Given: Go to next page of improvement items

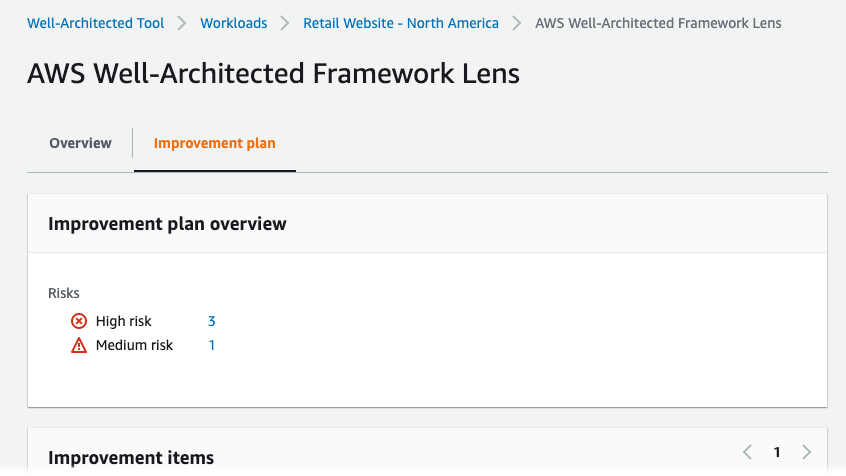Looking at the screenshot, I should pyautogui.click(x=807, y=452).
